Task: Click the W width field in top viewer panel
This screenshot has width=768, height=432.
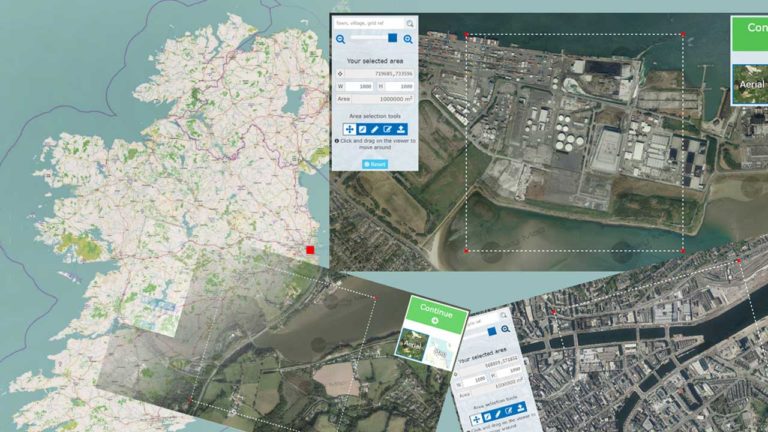Action: pyautogui.click(x=360, y=86)
